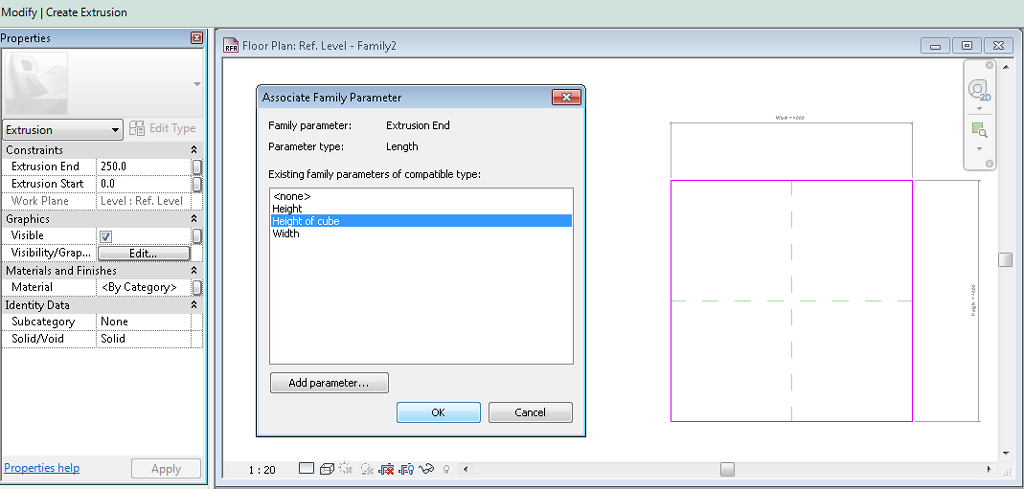Image resolution: width=1024 pixels, height=489 pixels.
Task: Minimize the Floor Plan view window
Action: 935,46
